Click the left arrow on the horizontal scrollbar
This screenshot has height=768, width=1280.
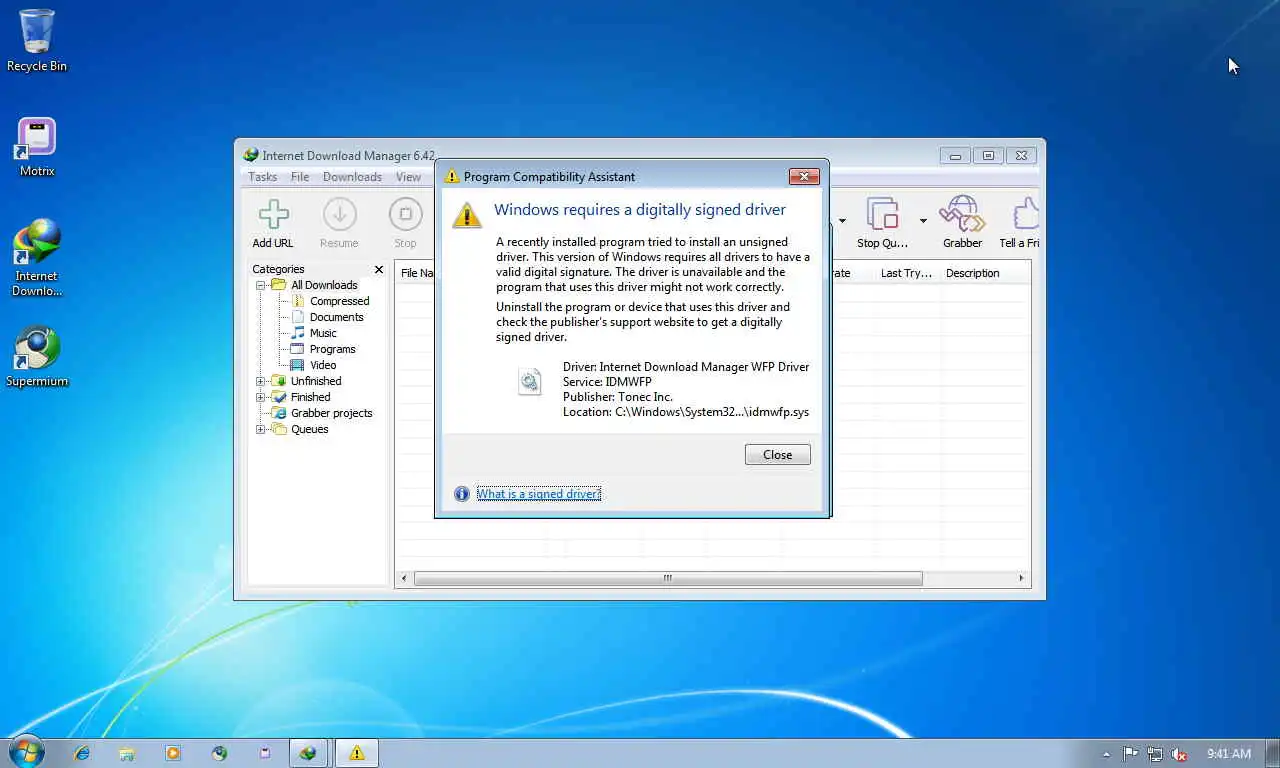coord(404,578)
